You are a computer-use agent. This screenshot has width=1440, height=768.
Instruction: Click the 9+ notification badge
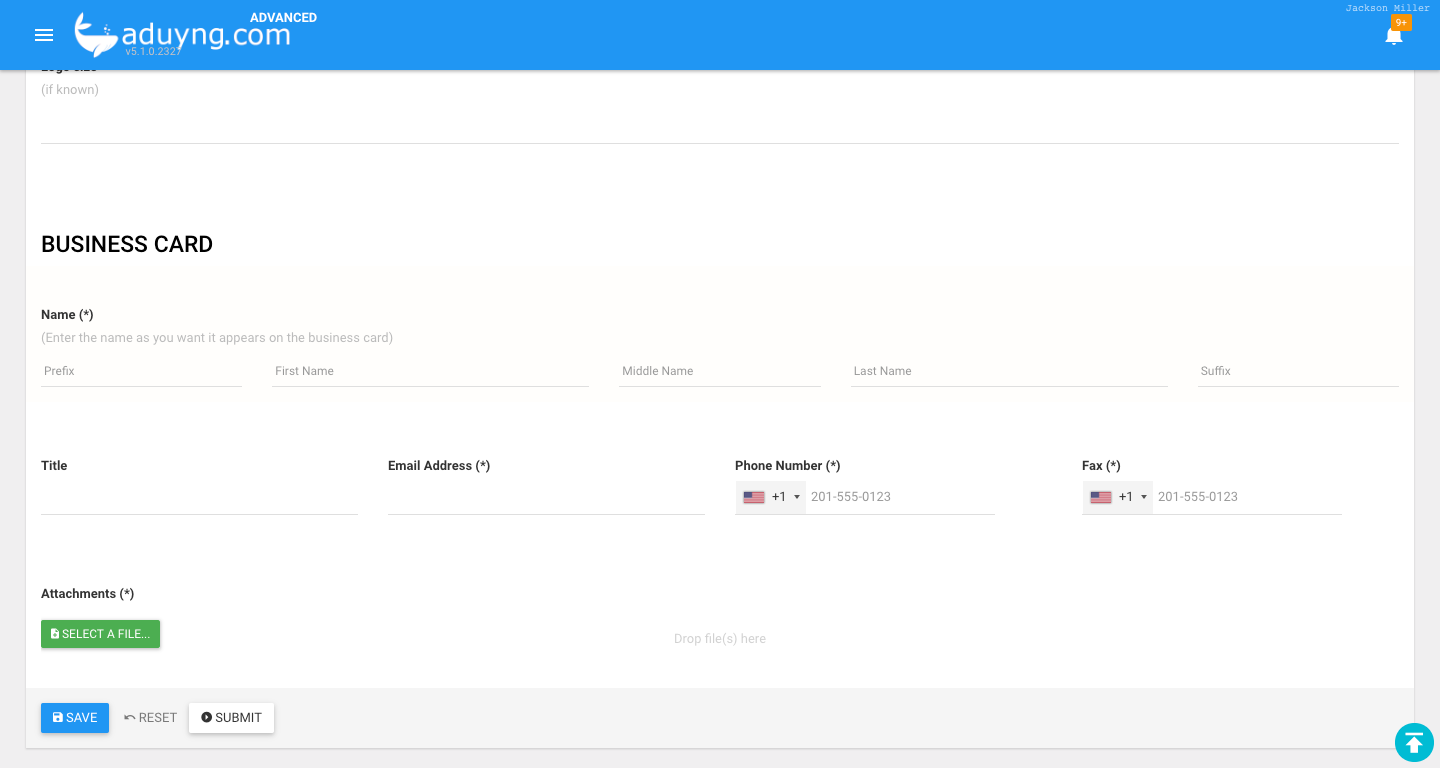1402,21
